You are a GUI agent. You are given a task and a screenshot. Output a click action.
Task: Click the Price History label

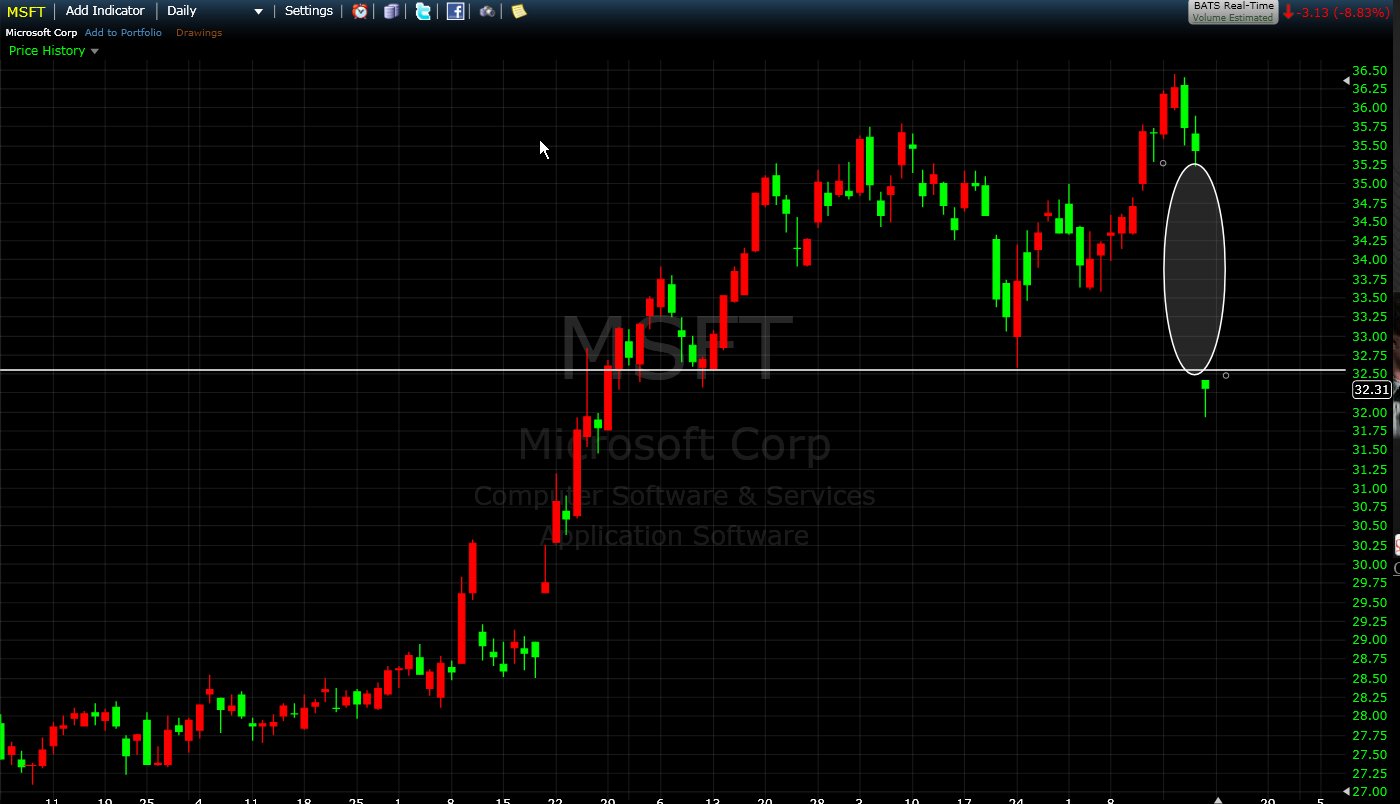tap(47, 51)
